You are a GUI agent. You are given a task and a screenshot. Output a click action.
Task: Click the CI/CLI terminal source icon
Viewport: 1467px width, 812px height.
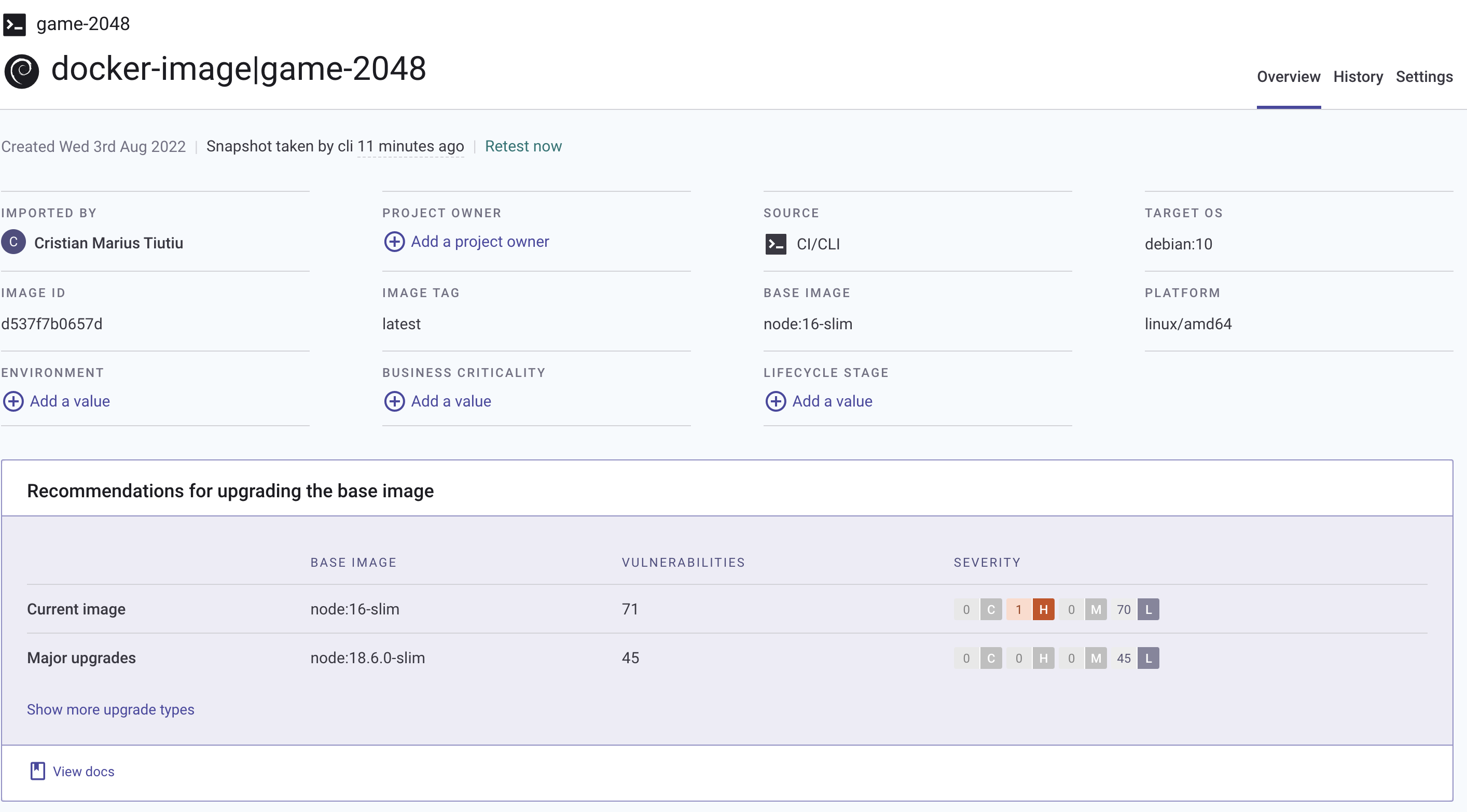tap(776, 244)
